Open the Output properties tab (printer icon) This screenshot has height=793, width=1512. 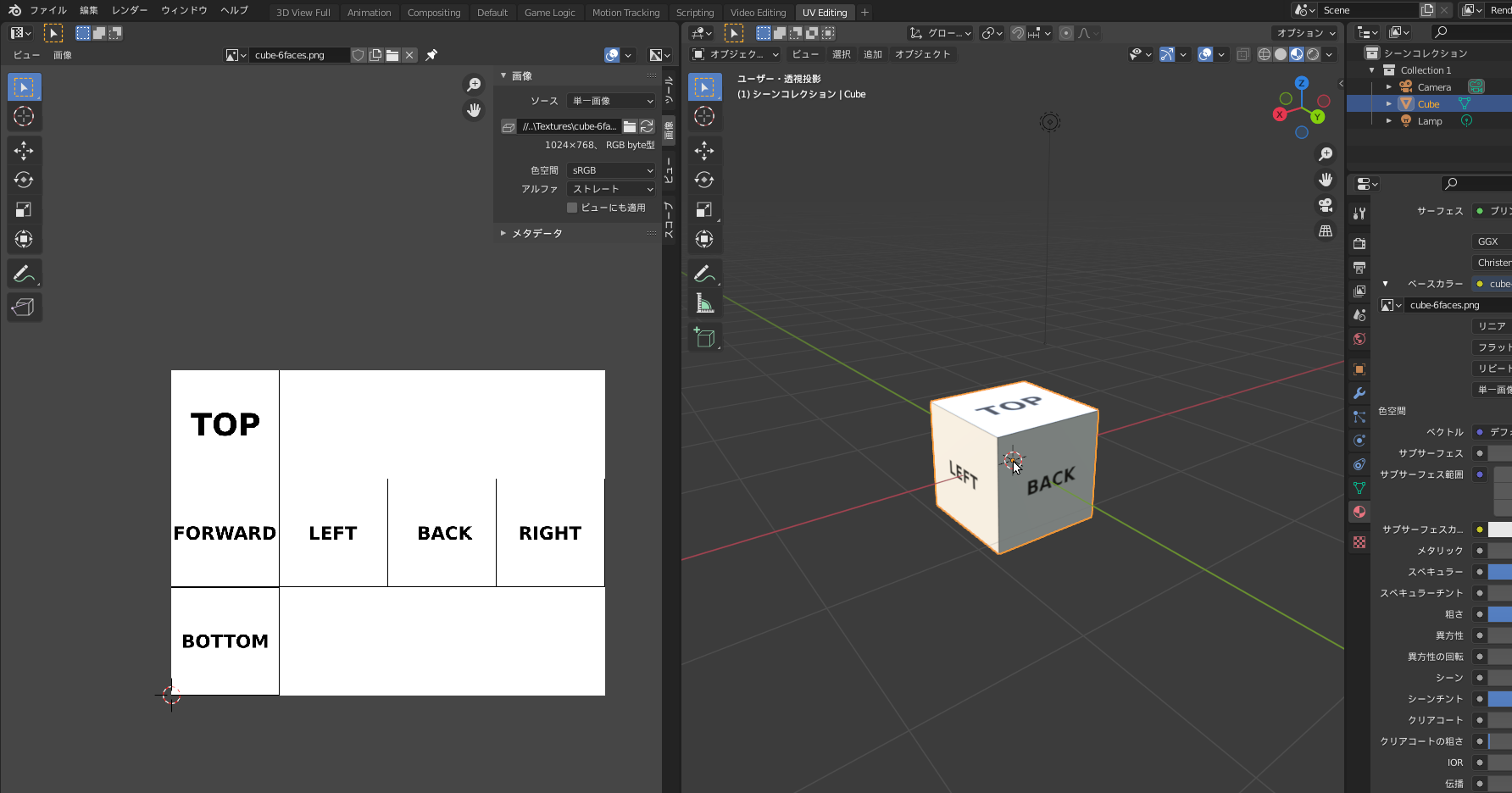tap(1359, 268)
